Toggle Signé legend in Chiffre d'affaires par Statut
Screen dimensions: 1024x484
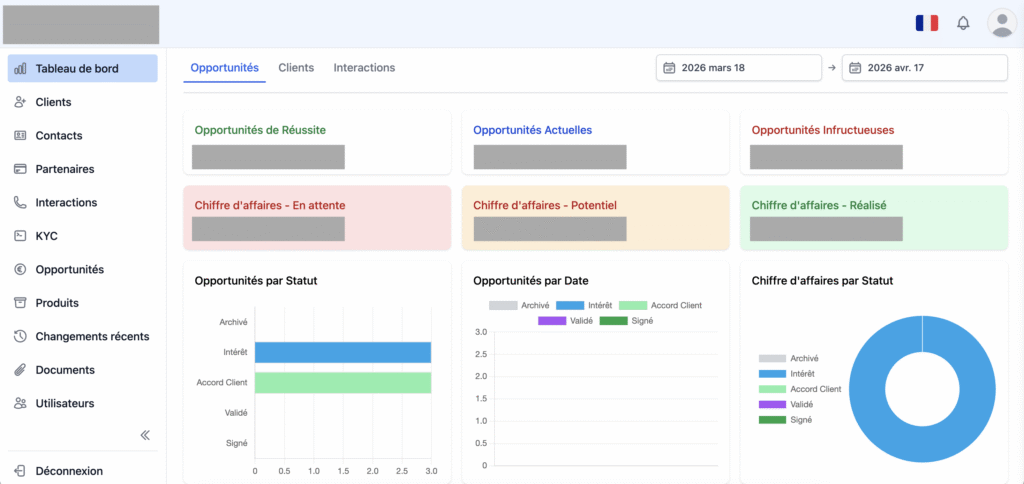(785, 420)
